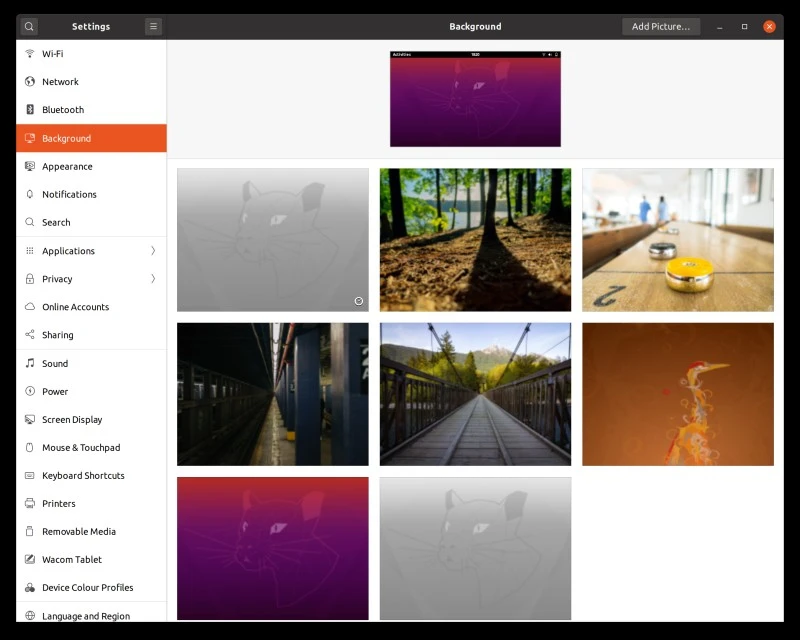Click the Add Picture button
The image size is (800, 640).
click(x=661, y=26)
